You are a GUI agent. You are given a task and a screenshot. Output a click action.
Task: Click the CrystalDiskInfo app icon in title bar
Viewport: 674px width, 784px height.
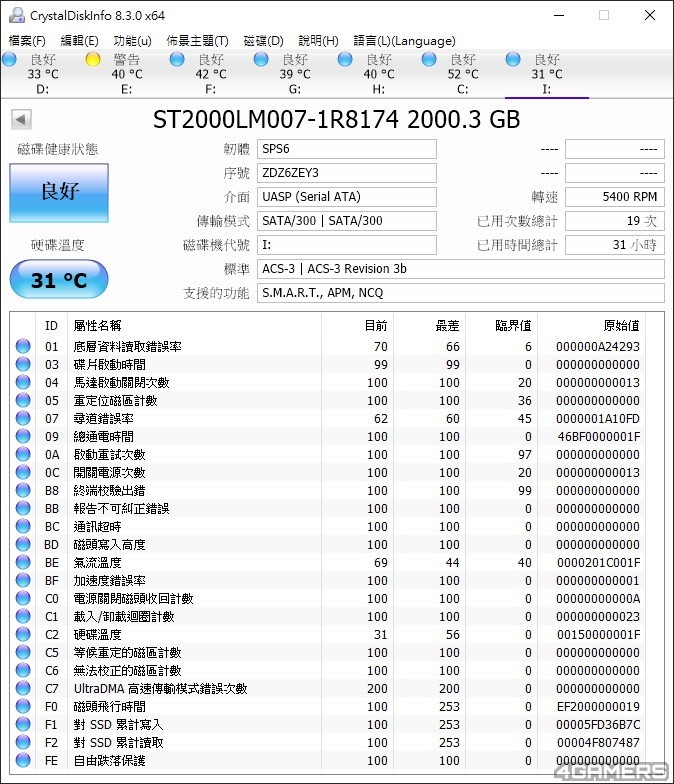point(16,16)
